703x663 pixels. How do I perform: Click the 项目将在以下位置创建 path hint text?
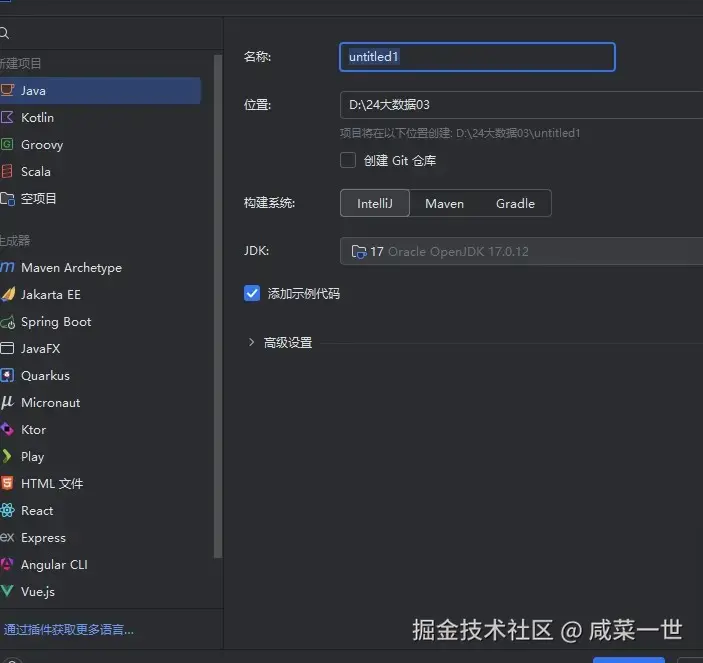(x=460, y=133)
